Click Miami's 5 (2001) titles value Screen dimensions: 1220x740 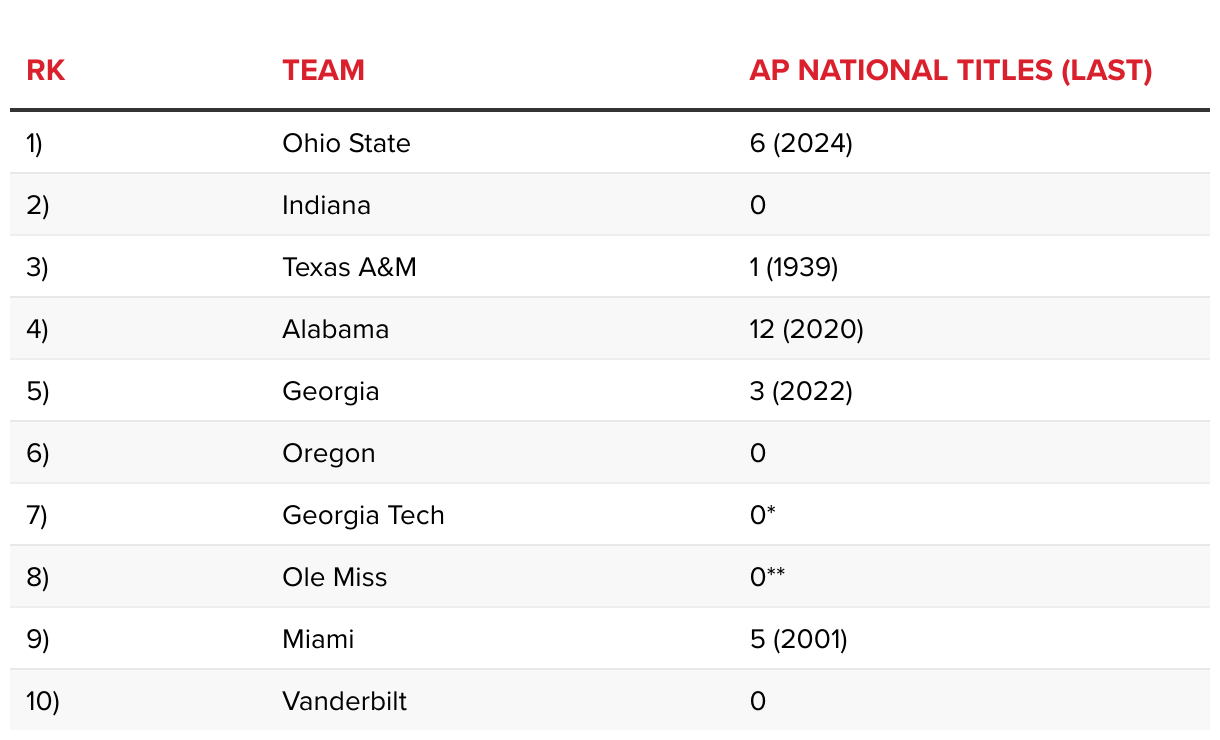(x=798, y=640)
